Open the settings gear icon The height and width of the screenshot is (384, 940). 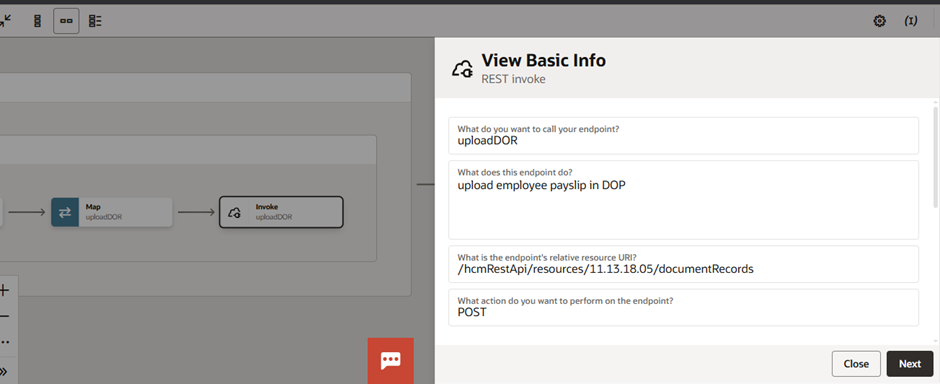pyautogui.click(x=879, y=21)
